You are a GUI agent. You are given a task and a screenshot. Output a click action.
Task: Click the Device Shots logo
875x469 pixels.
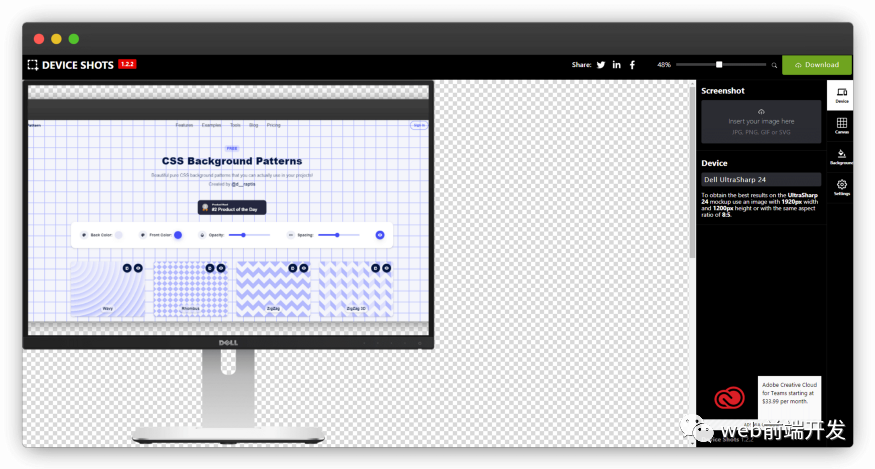71,65
